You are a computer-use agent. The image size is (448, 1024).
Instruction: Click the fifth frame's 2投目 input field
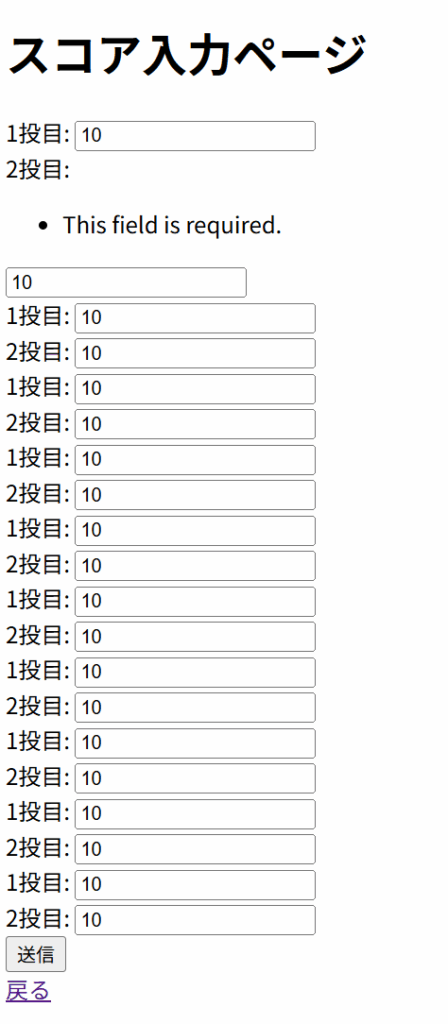point(195,566)
